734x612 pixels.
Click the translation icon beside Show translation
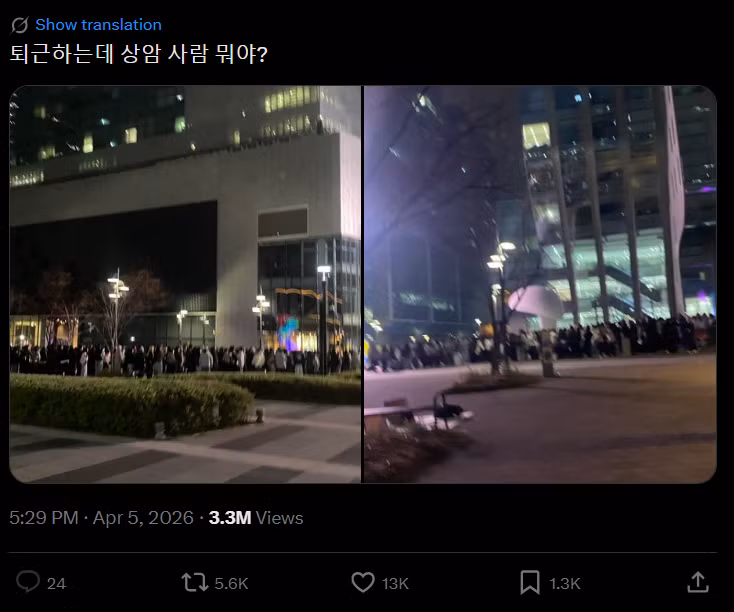(20, 25)
